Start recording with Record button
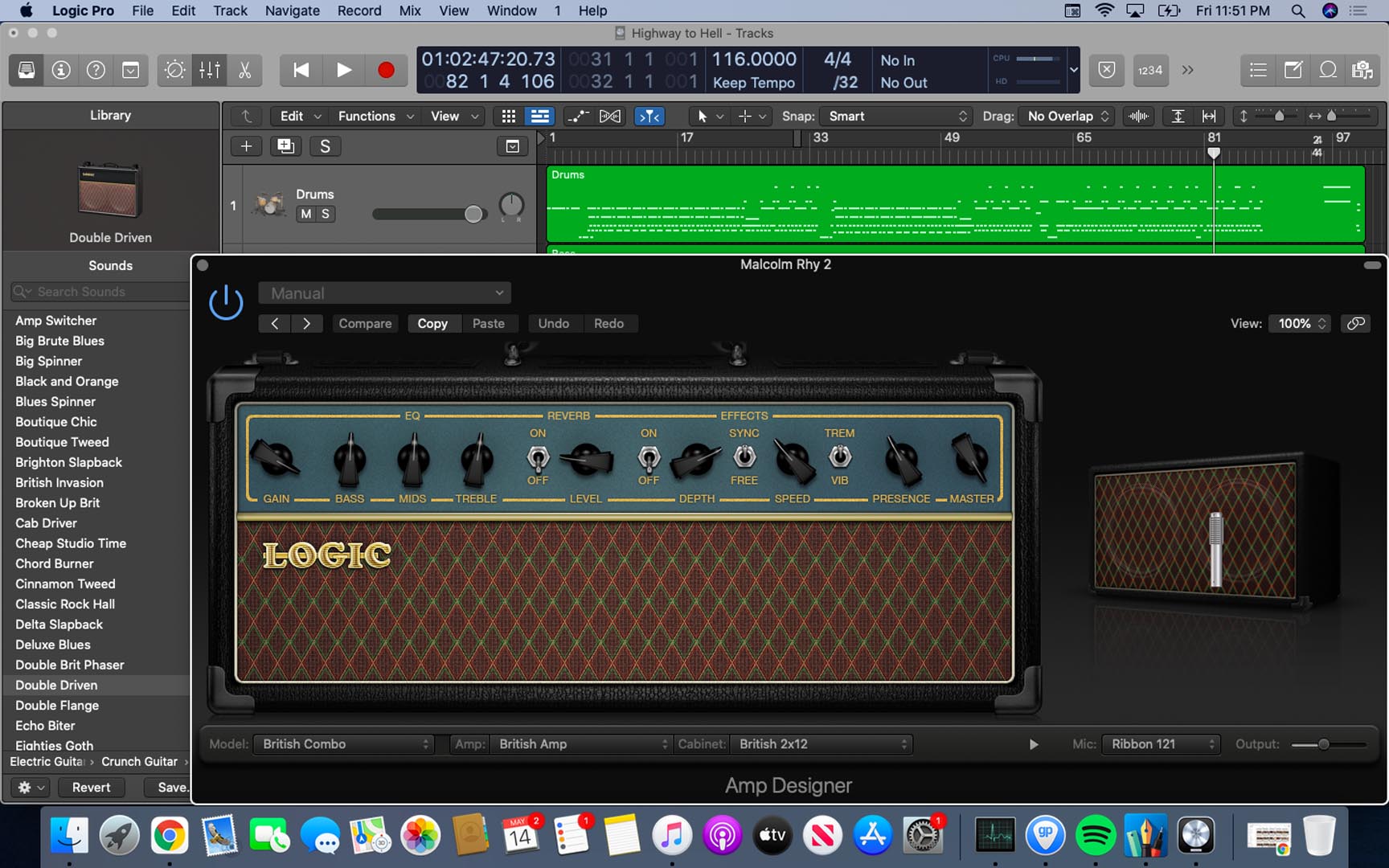This screenshot has height=868, width=1389. (x=386, y=70)
